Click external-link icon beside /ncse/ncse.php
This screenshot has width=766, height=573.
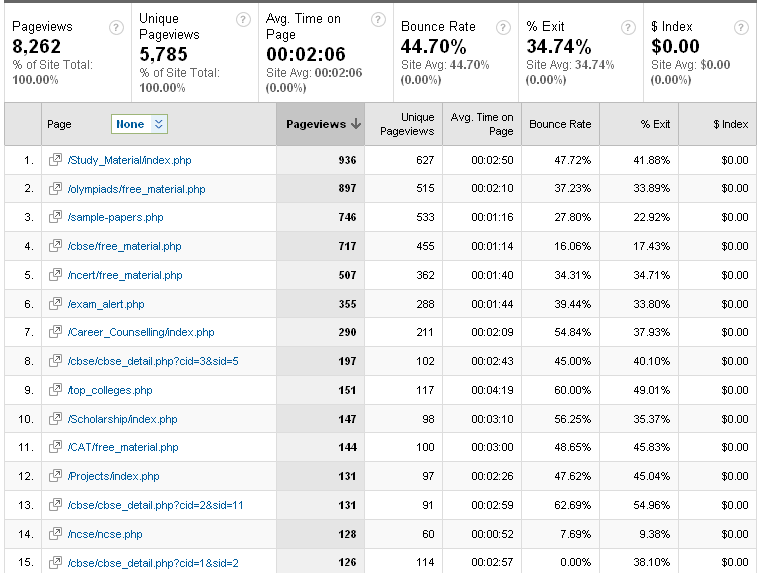tap(55, 533)
